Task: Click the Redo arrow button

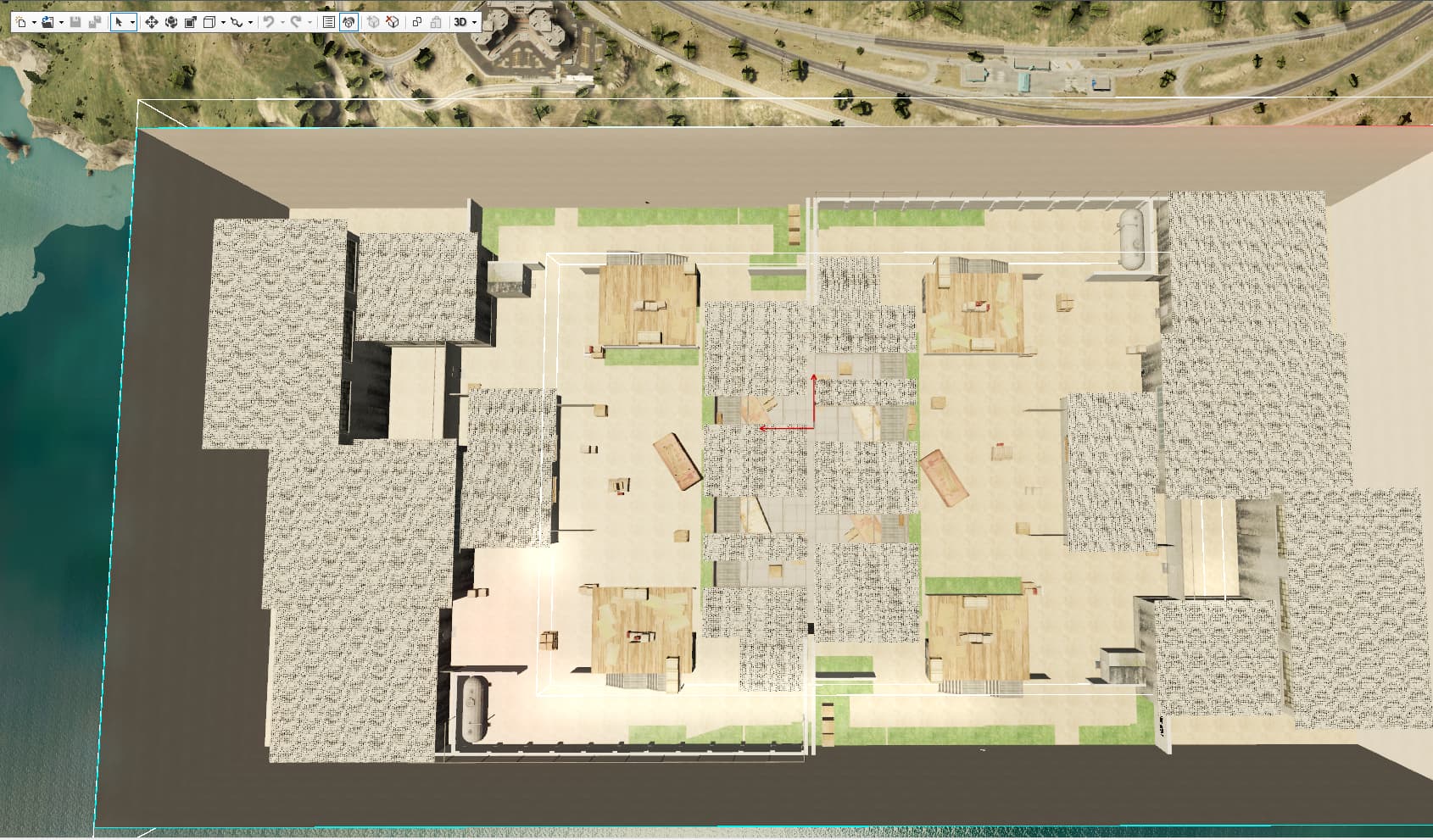Action: pos(296,22)
